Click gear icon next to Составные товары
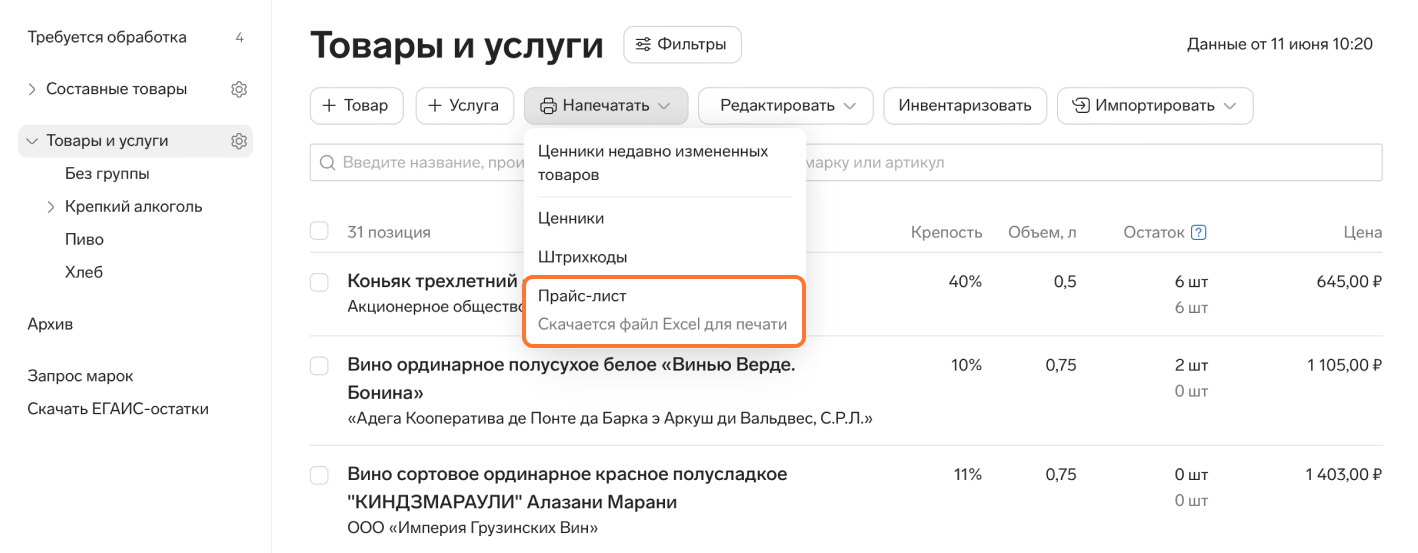 pyautogui.click(x=239, y=89)
